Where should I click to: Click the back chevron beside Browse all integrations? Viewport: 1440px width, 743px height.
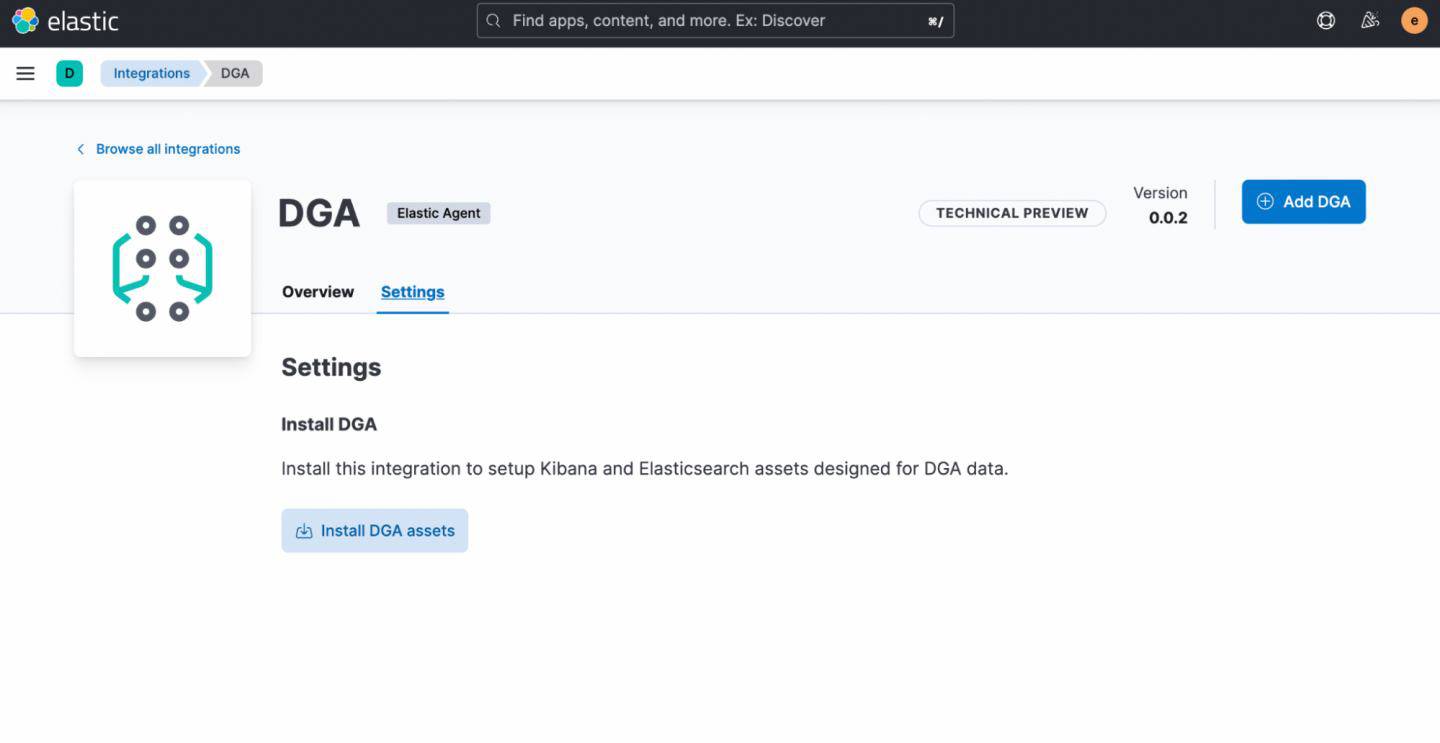point(81,149)
